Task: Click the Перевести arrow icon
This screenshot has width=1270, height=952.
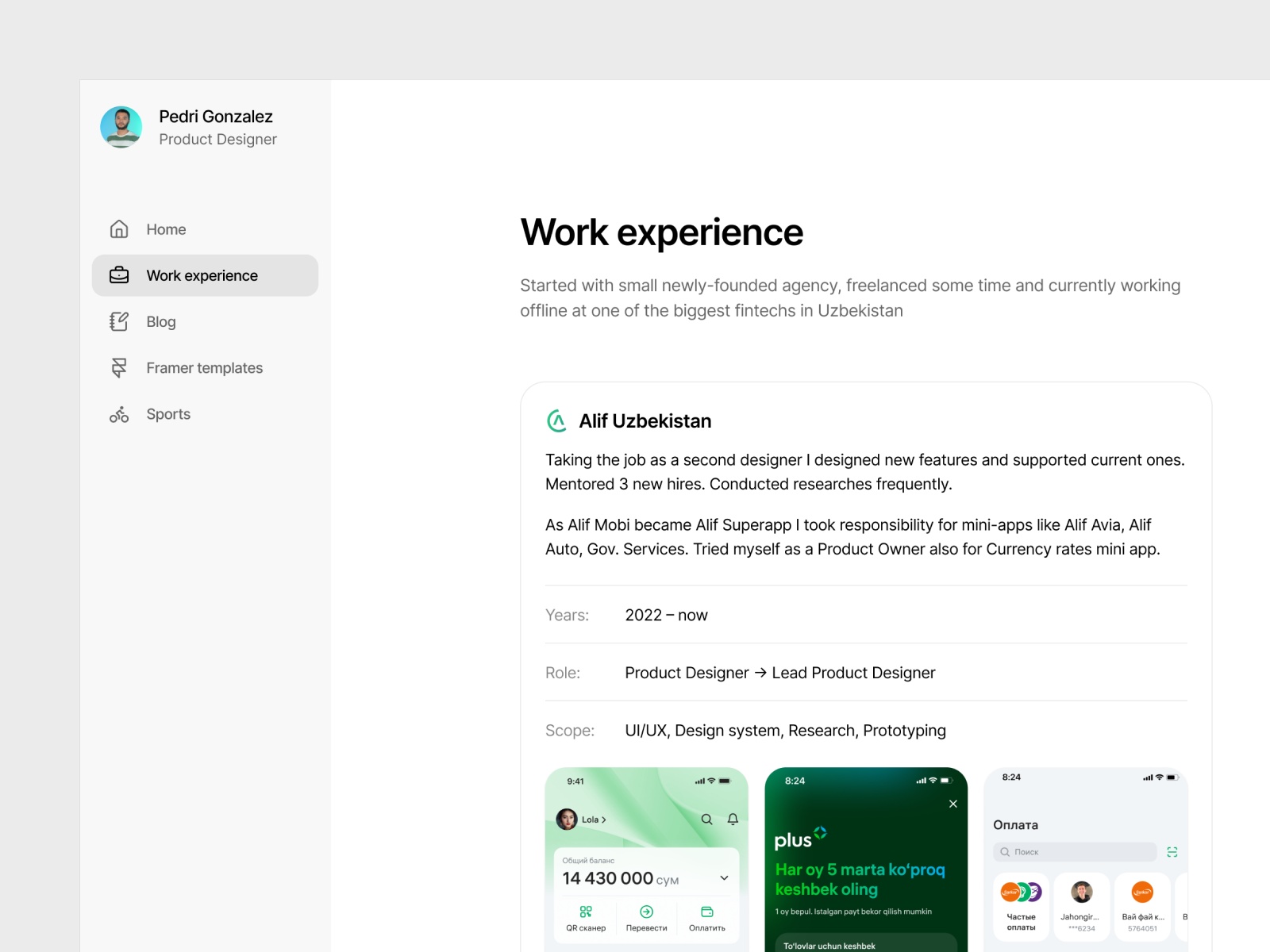Action: tap(646, 912)
